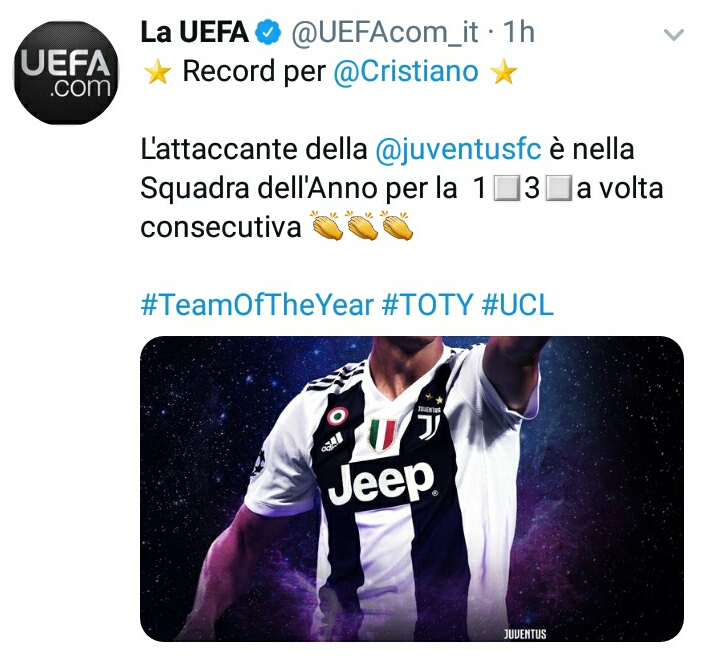This screenshot has width=707, height=660.
Task: Click the tweet text 'consecutiva'
Action: 221,227
